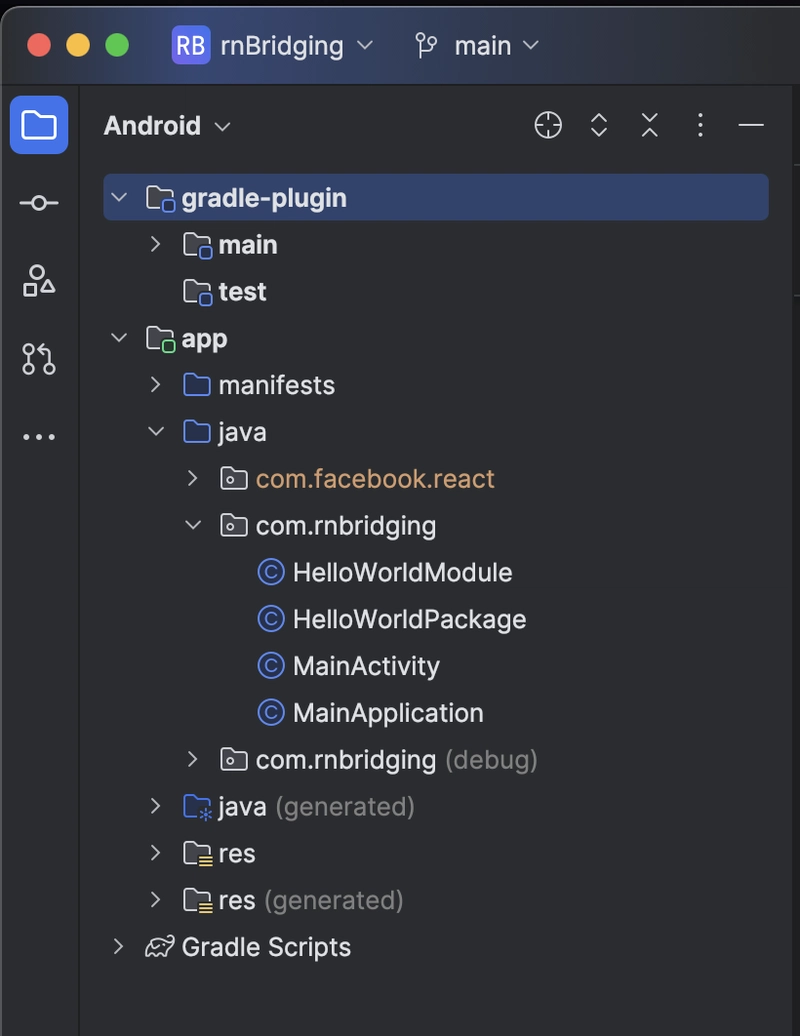Open the Project tool window folder icon
The height and width of the screenshot is (1036, 800).
[39, 125]
